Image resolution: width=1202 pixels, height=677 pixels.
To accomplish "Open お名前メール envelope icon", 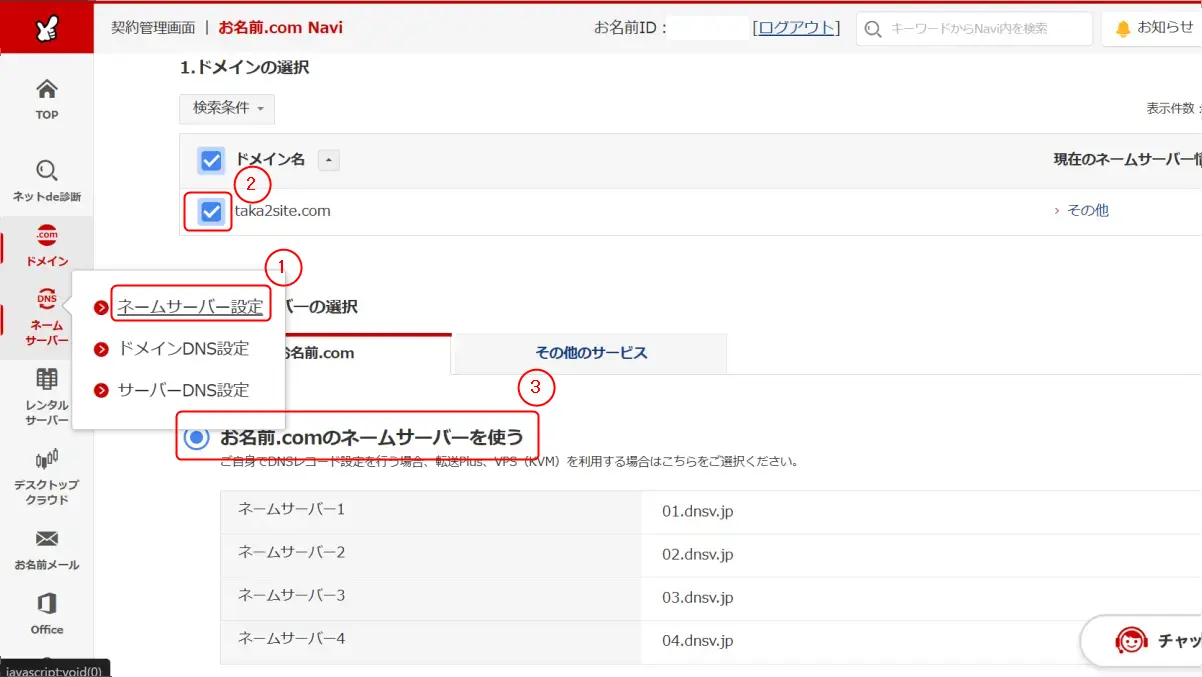I will pos(47,539).
